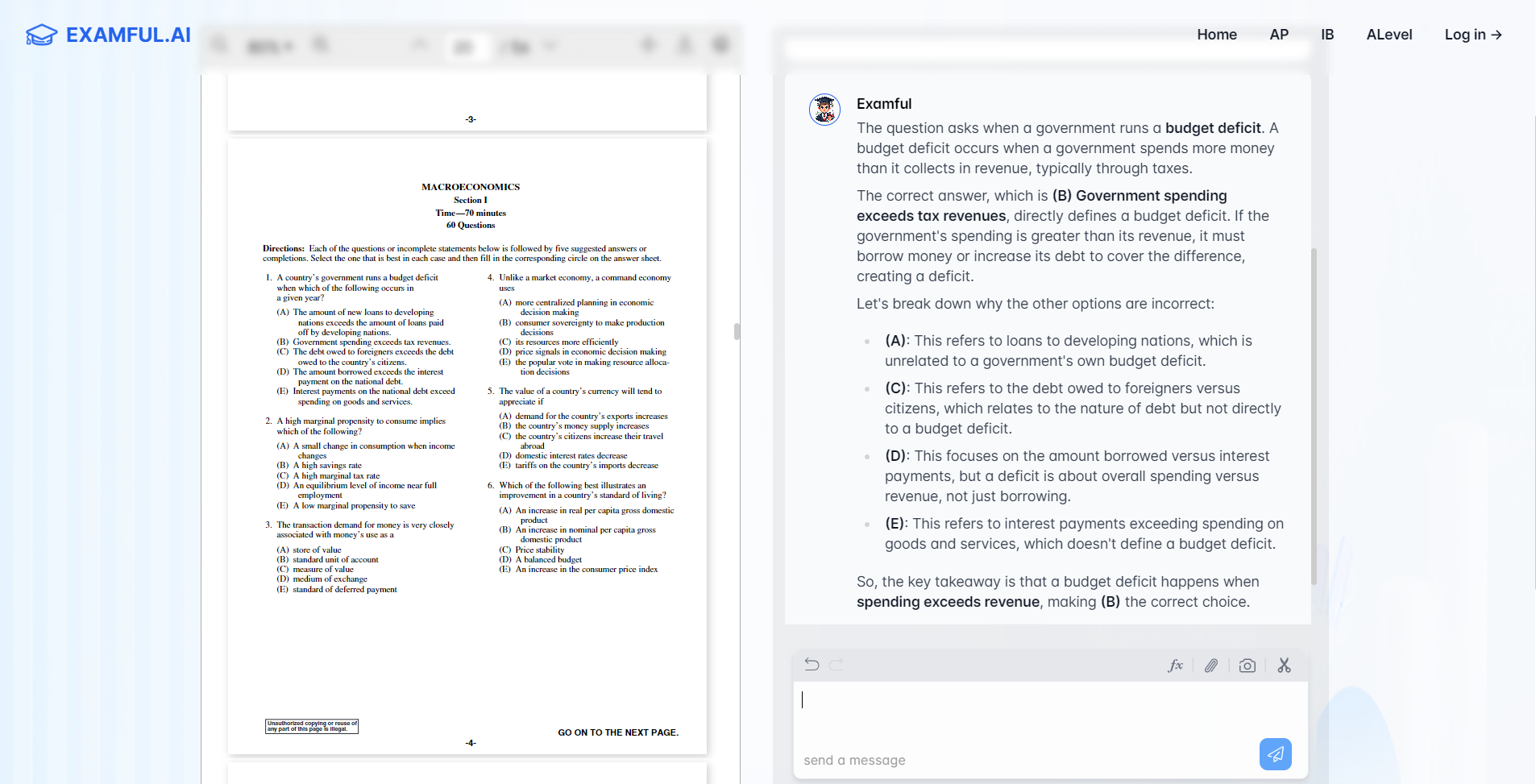
Task: Click "domestic interest rates decrease" option
Action: point(571,455)
